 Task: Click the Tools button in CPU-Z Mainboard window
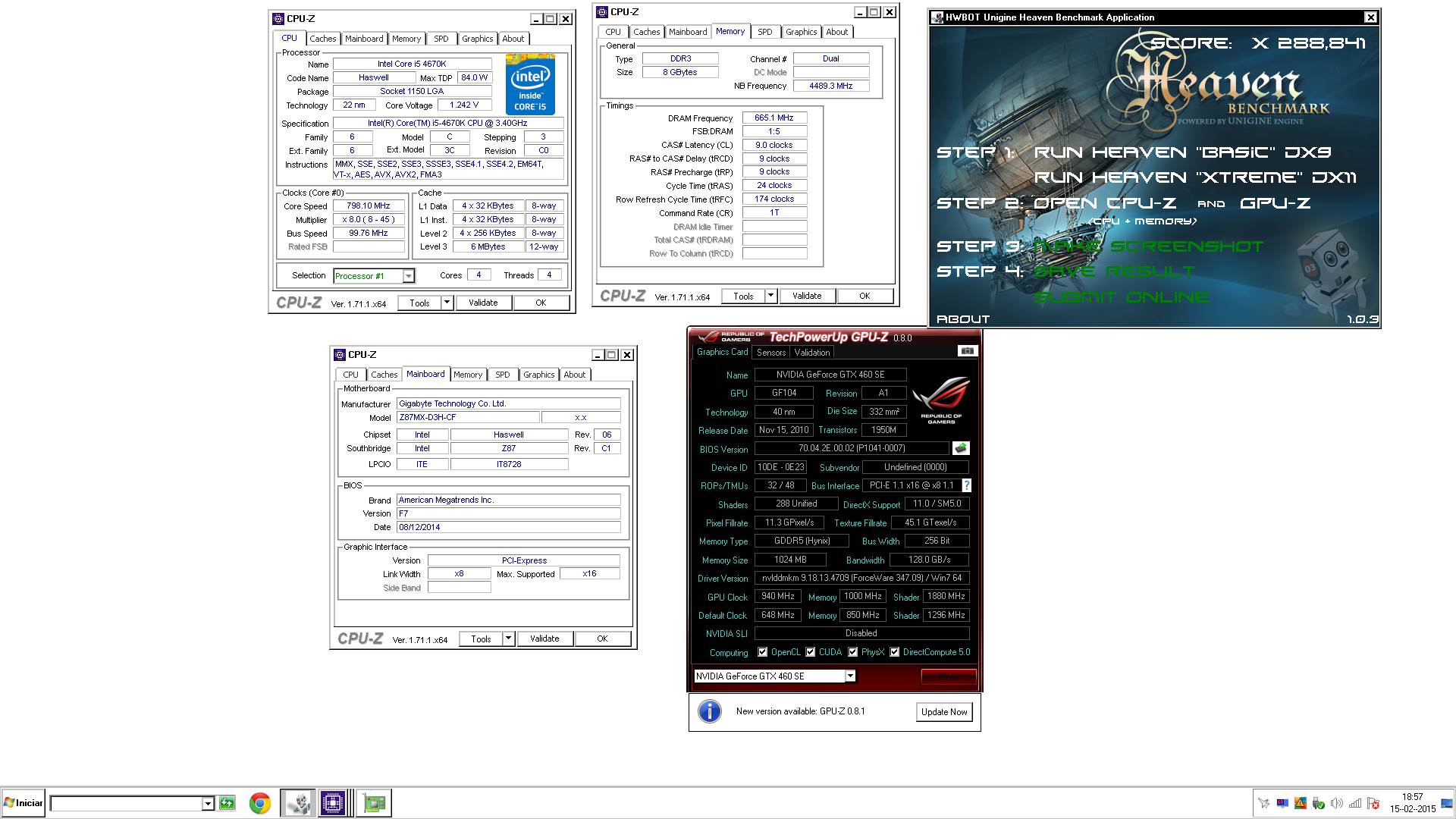click(x=481, y=639)
